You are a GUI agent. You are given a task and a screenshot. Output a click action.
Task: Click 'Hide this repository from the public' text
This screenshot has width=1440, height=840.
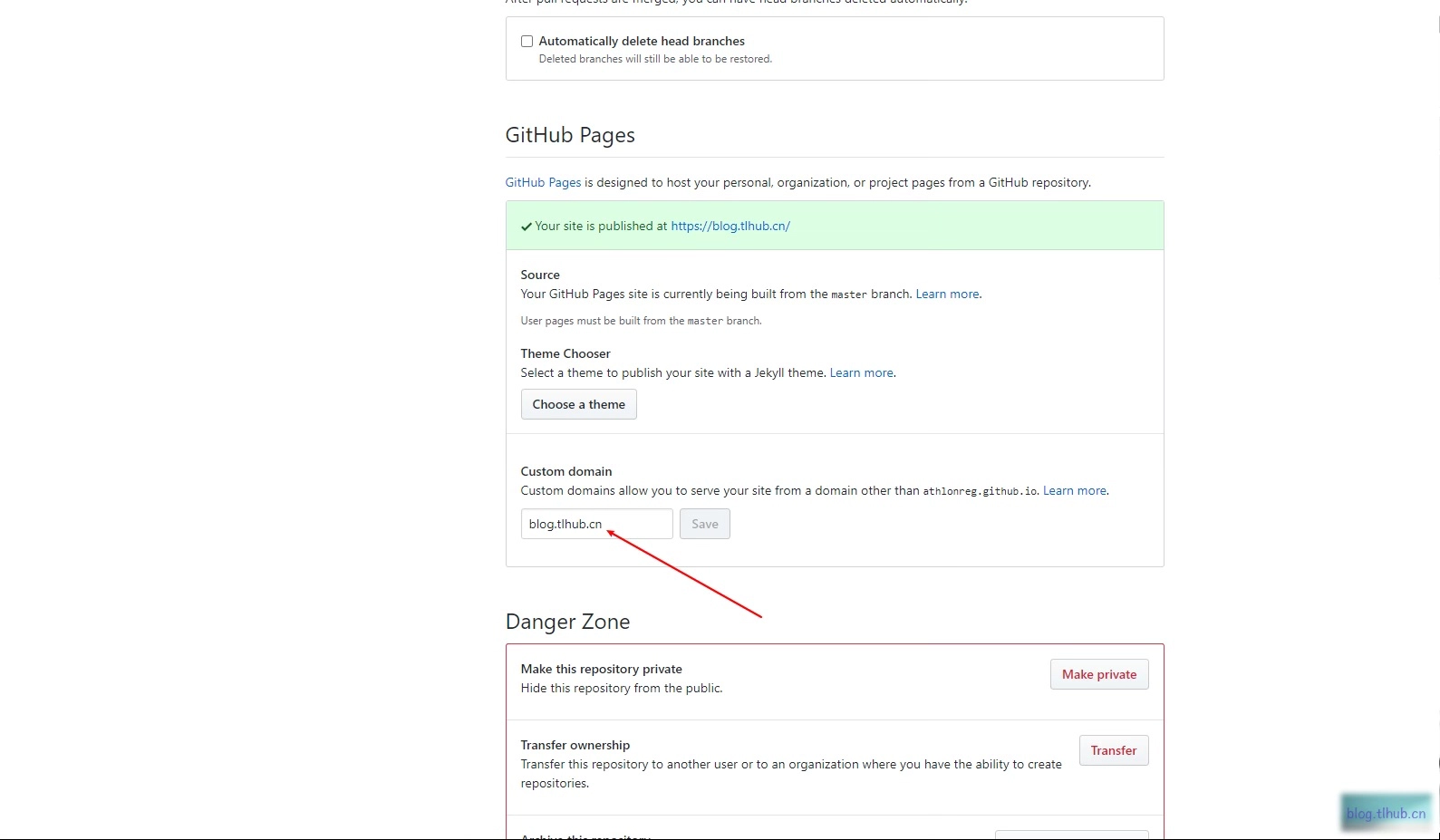[x=622, y=688]
